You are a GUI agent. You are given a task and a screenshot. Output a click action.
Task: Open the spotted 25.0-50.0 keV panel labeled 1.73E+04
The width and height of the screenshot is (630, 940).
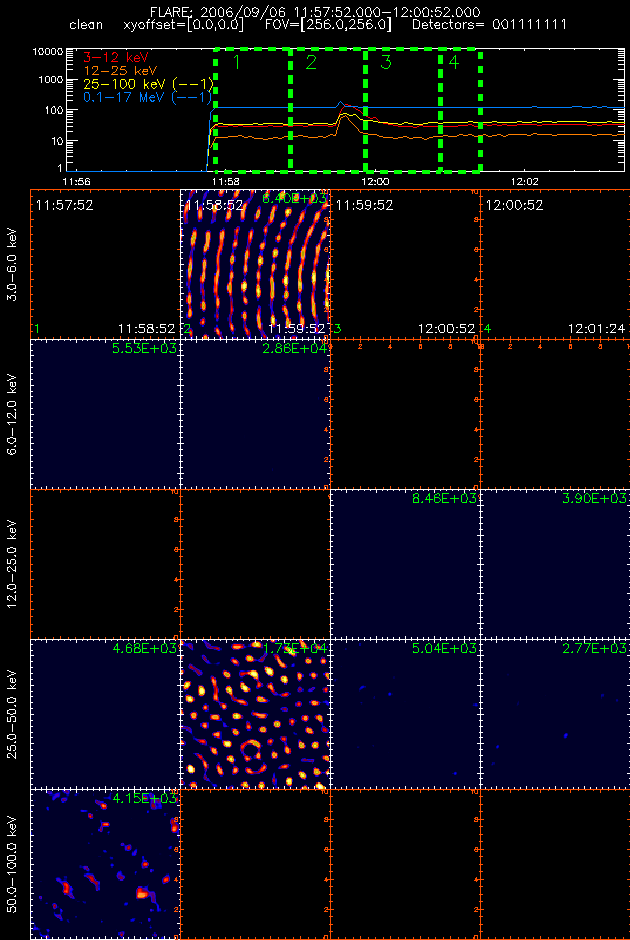[255, 713]
